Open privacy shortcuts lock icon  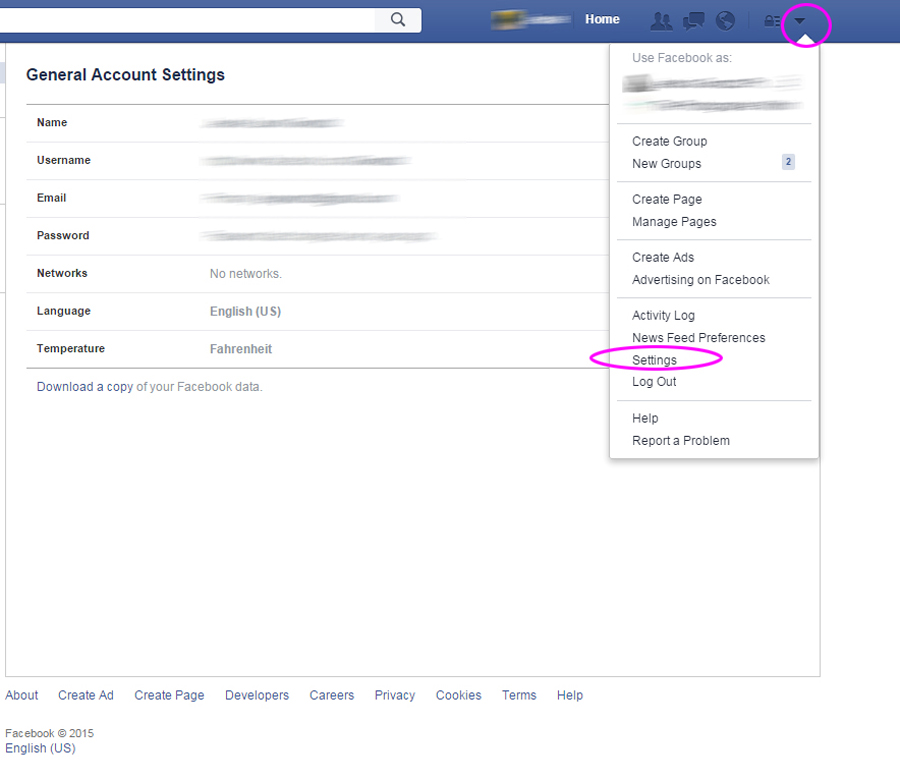(772, 21)
